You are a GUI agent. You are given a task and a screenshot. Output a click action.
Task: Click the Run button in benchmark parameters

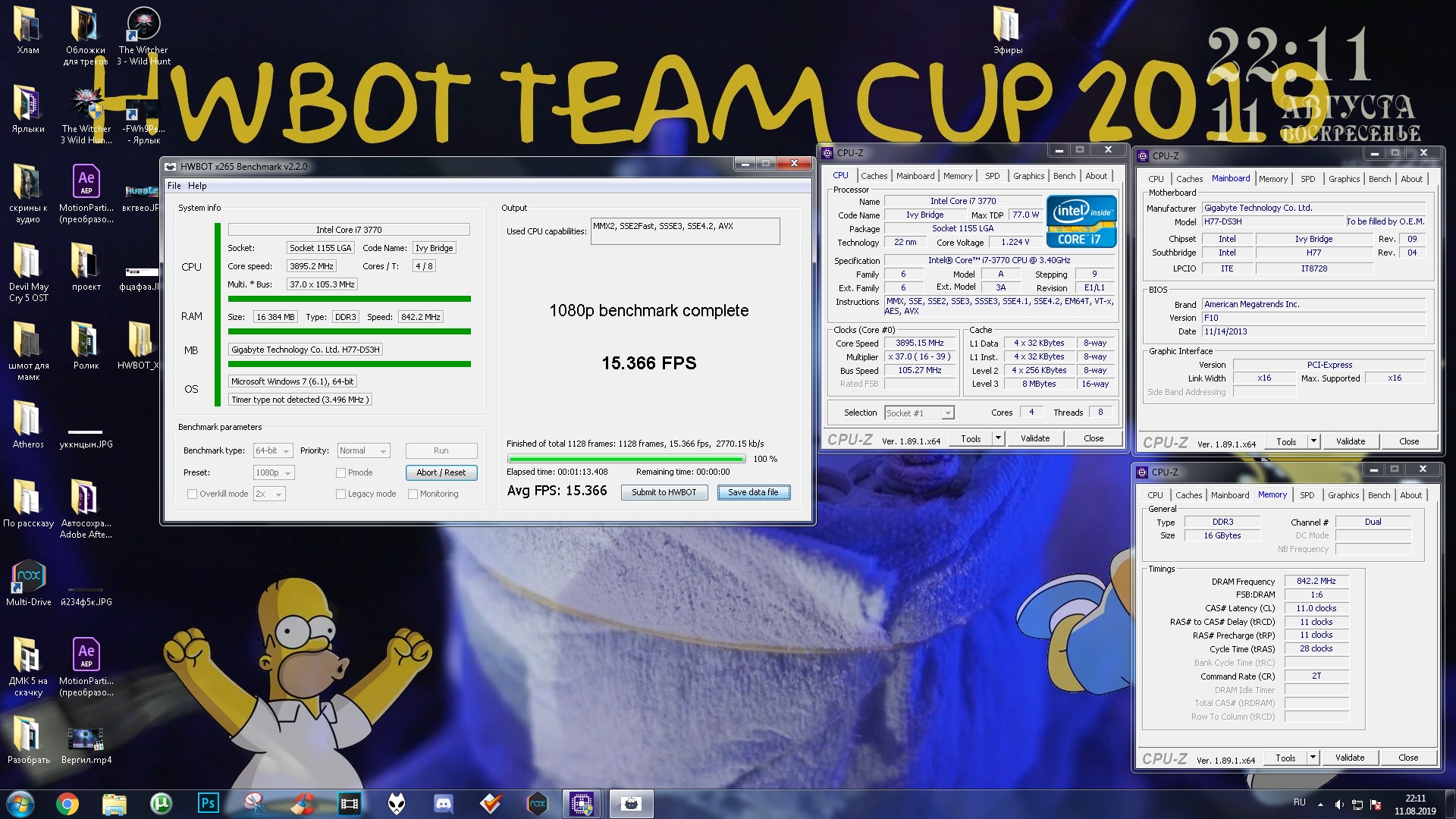(x=441, y=450)
